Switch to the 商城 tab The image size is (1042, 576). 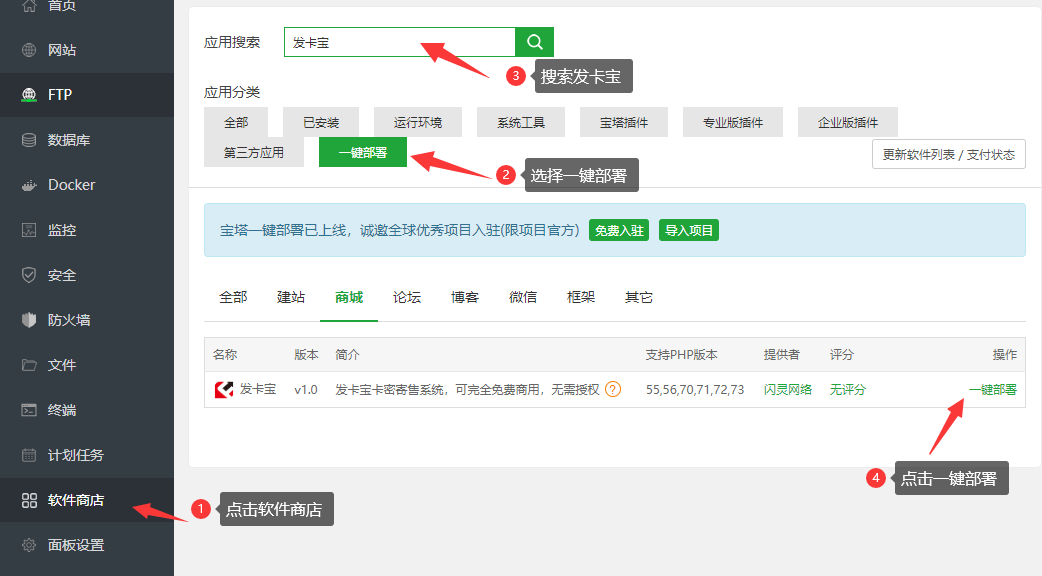pyautogui.click(x=349, y=297)
